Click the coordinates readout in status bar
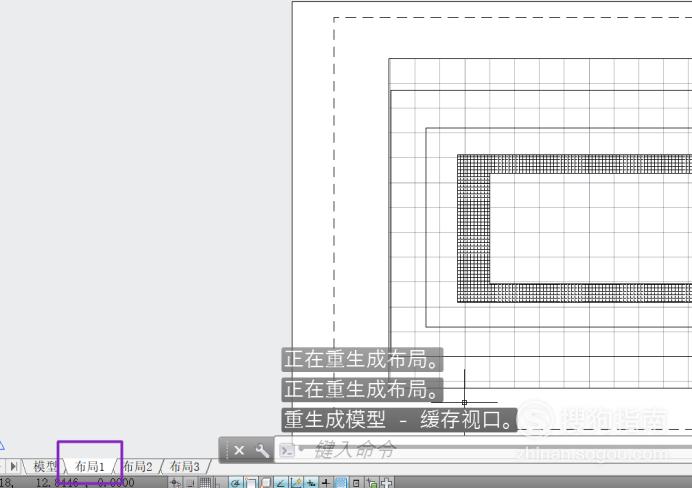The height and width of the screenshot is (488, 692). 67,483
